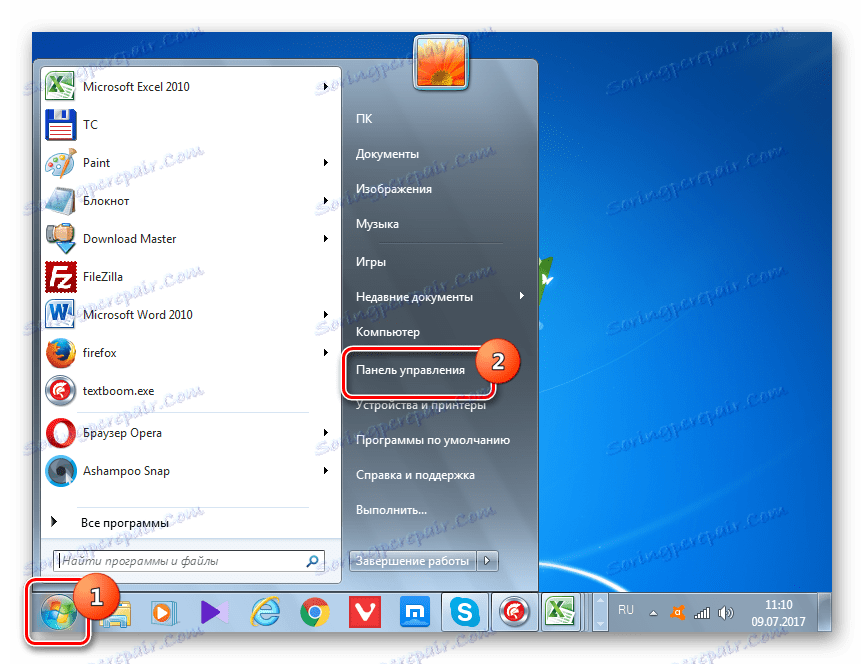Open Все программы in the Start menu
Viewport: 864px width, 664px height.
(124, 521)
